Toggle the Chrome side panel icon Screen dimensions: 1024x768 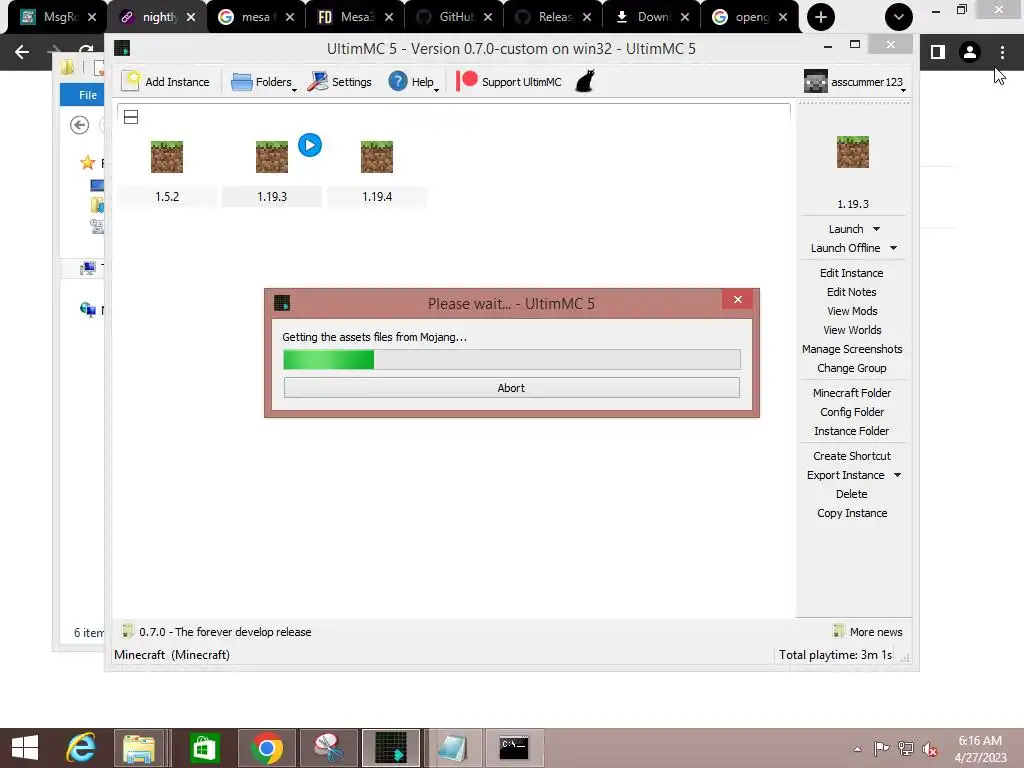click(938, 52)
